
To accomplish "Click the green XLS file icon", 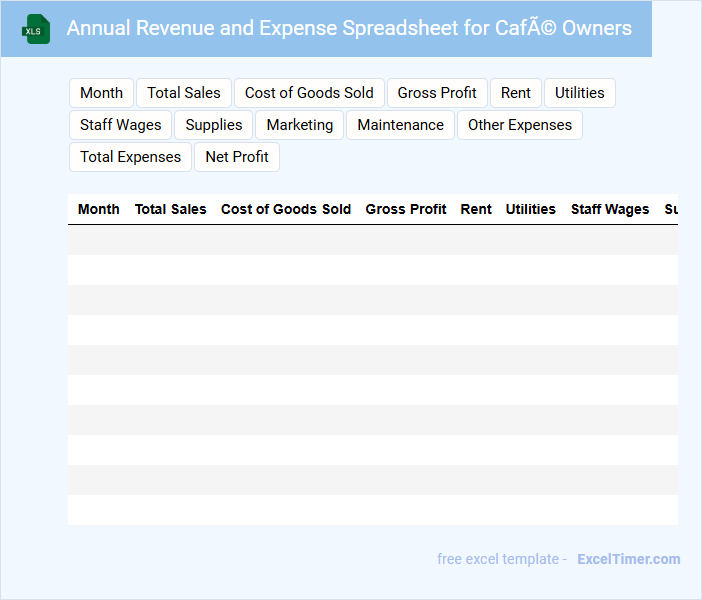I will (x=36, y=29).
